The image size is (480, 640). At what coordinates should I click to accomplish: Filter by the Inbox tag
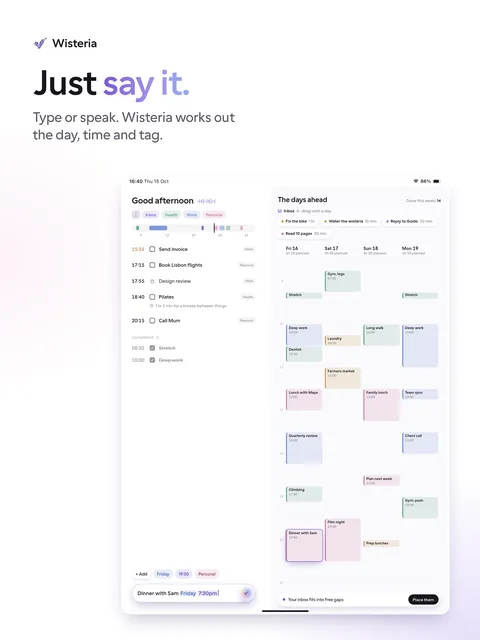(151, 215)
